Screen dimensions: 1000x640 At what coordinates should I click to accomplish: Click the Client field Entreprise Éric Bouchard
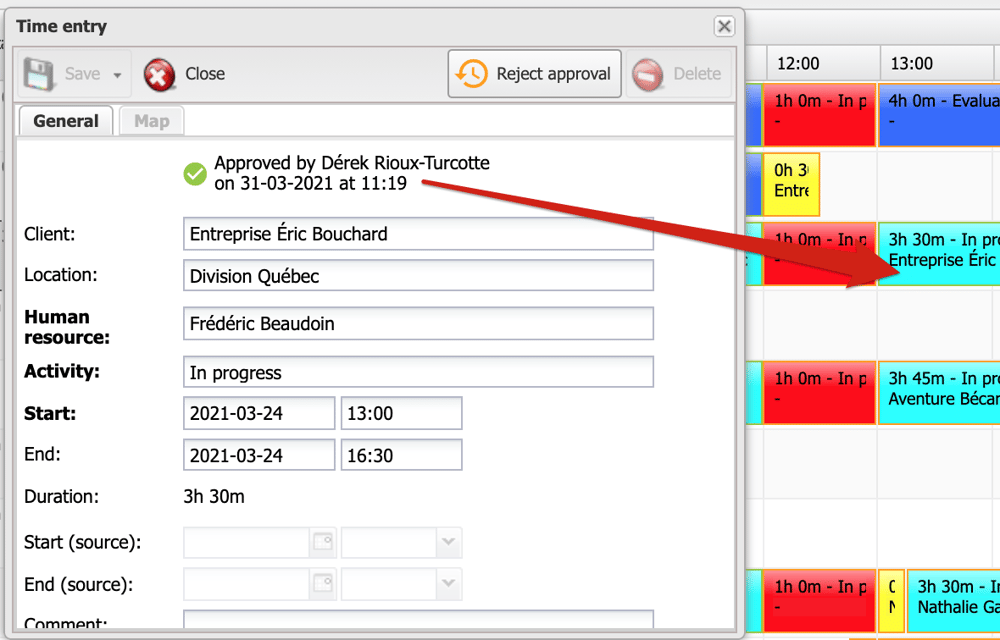tap(418, 234)
